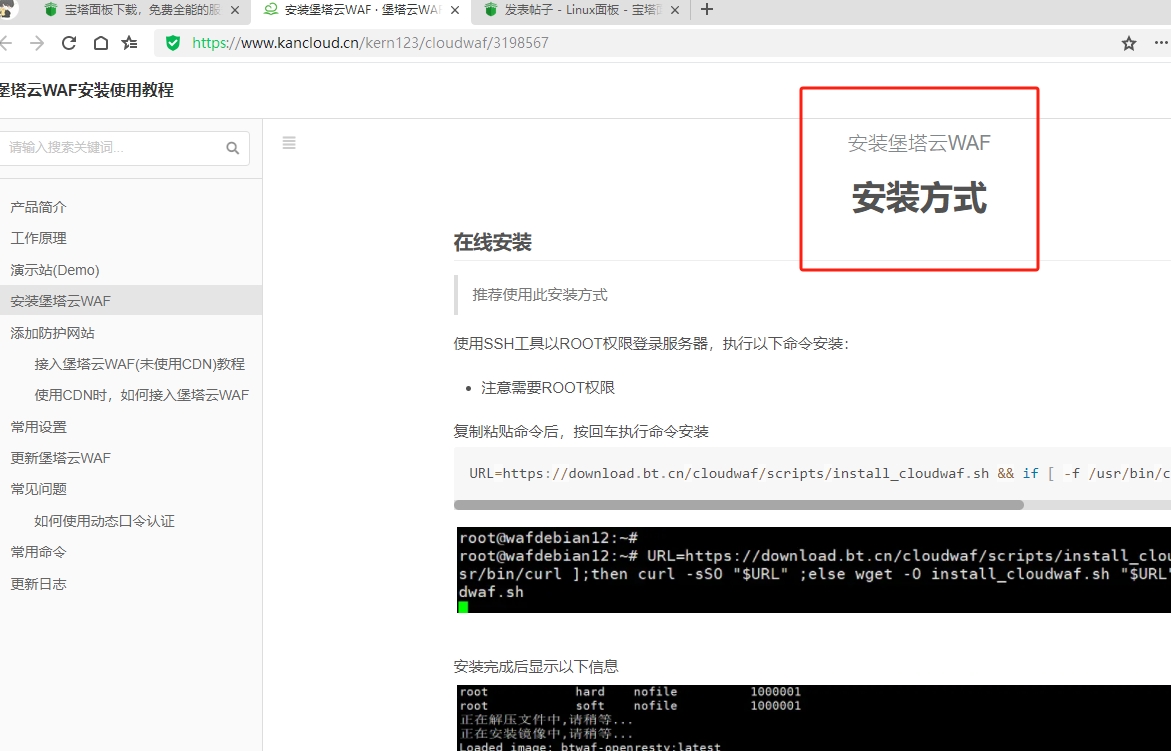Viewport: 1171px width, 751px height.
Task: Open 添加防护网站 in sidebar
Action: click(x=52, y=333)
